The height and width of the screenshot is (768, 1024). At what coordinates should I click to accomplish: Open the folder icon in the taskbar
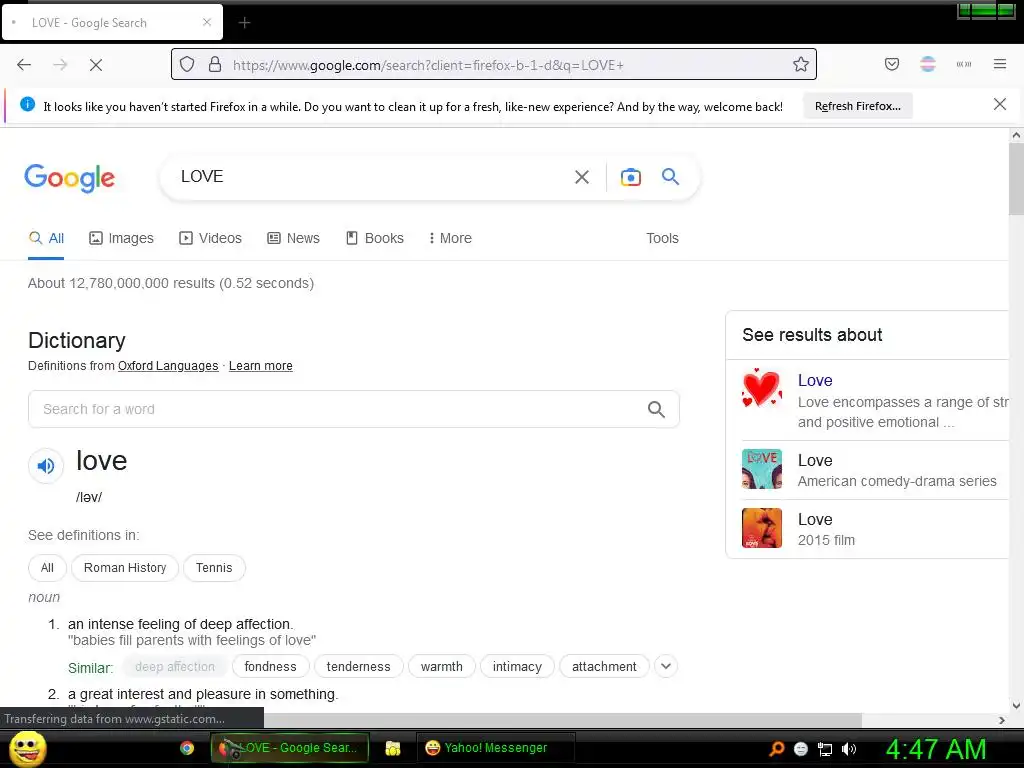point(392,748)
